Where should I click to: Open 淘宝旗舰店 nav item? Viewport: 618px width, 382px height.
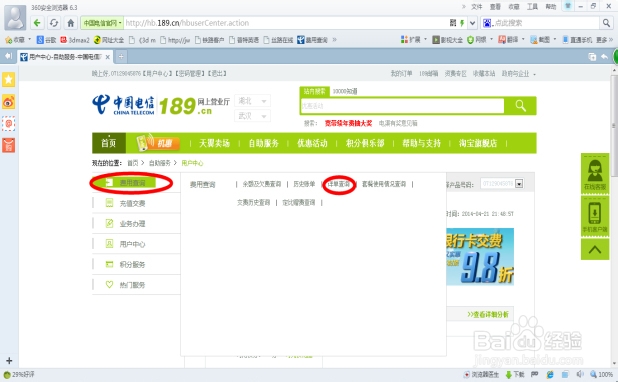coord(478,143)
